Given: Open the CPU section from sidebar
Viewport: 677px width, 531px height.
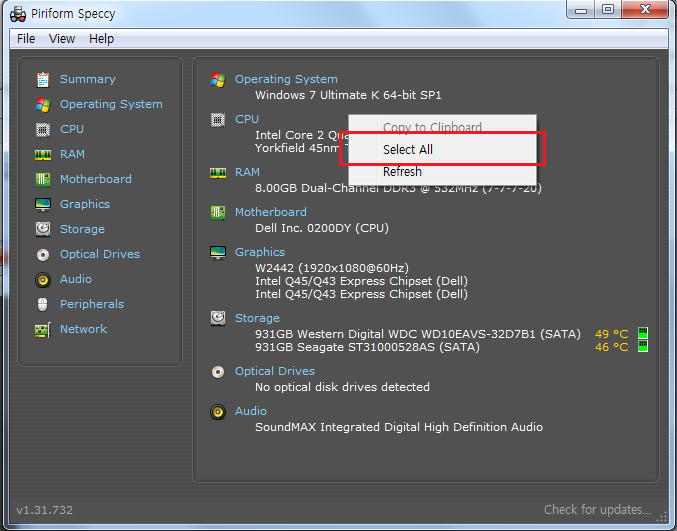Looking at the screenshot, I should click(72, 130).
